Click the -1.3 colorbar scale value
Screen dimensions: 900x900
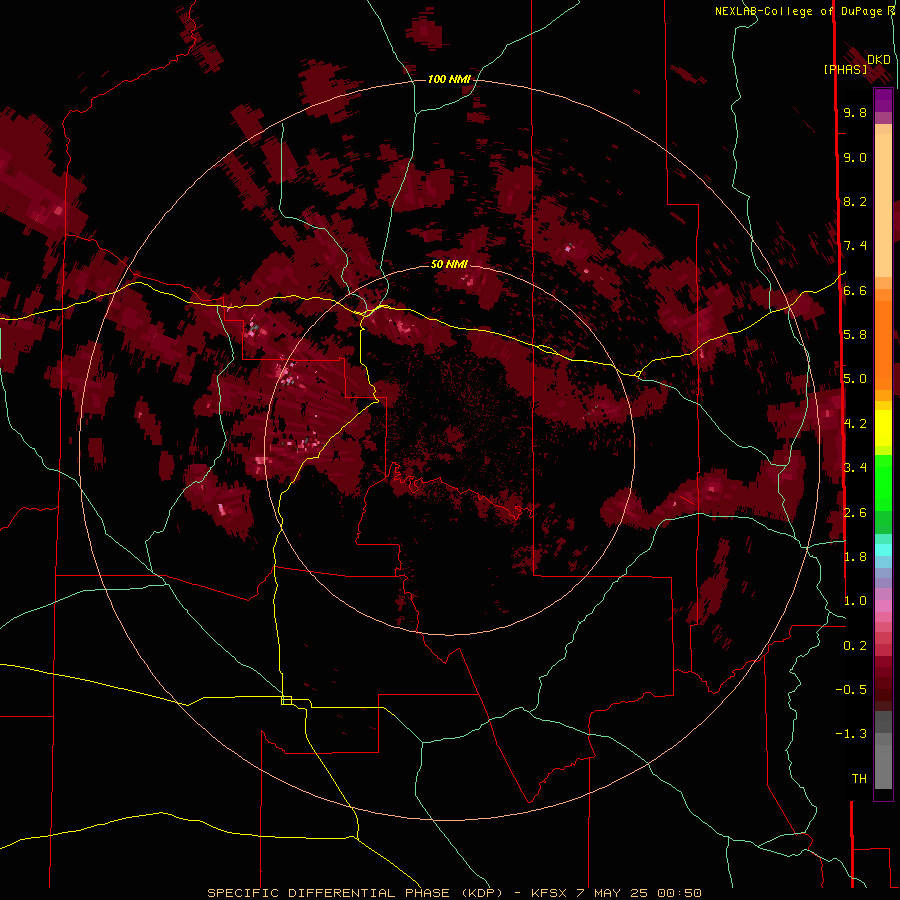point(851,734)
